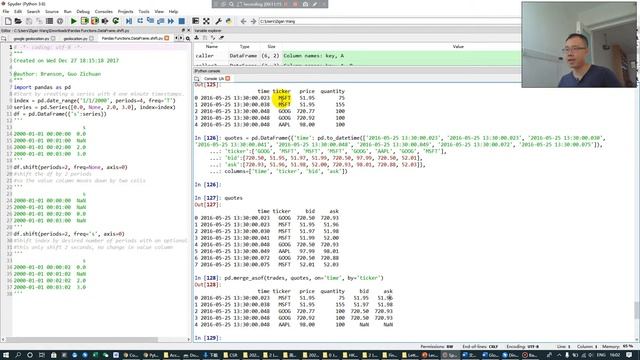
Task: Continue execution debug icon
Action: [171, 21]
